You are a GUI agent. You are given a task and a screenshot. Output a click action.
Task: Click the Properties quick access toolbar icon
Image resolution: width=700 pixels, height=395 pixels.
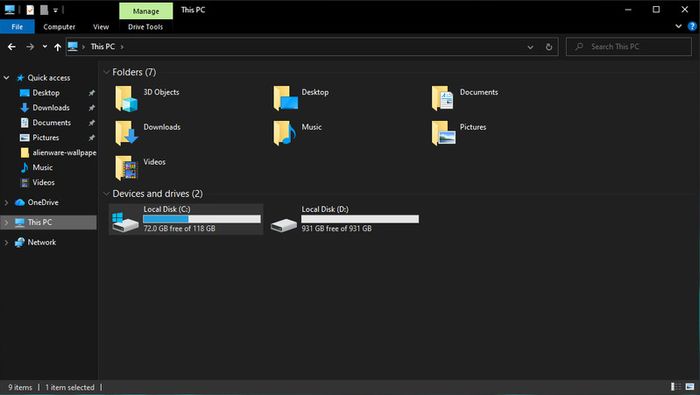click(x=30, y=9)
